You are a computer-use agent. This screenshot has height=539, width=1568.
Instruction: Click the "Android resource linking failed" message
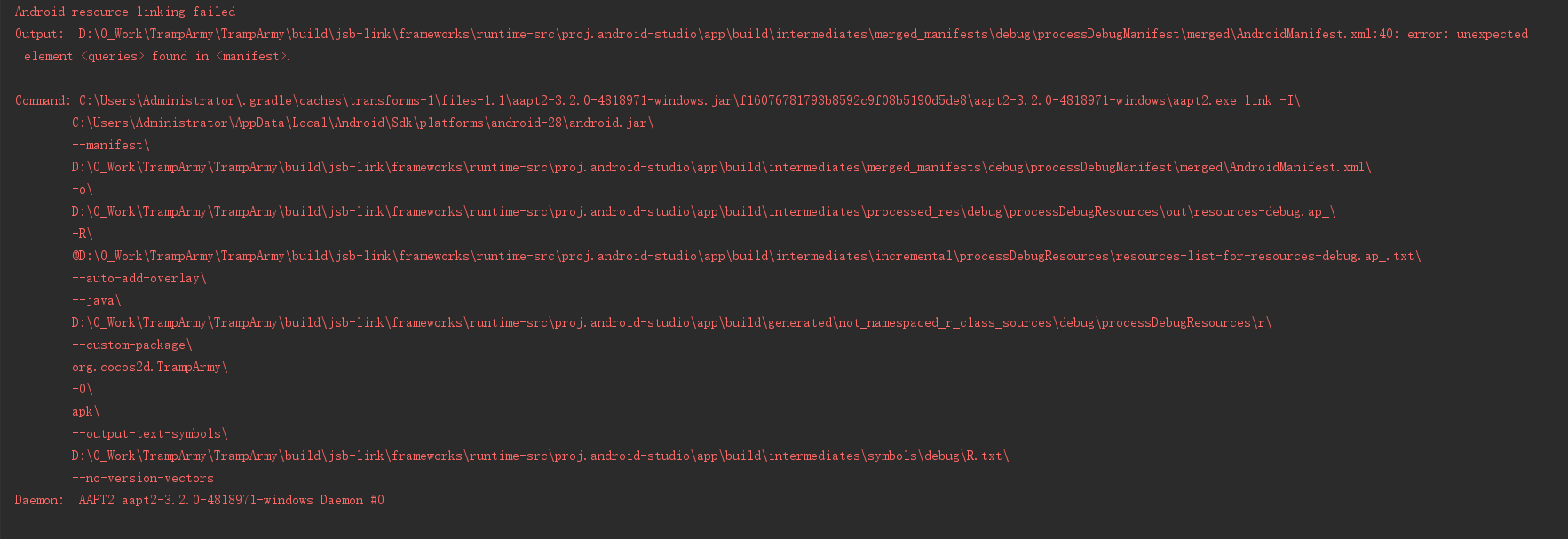(125, 12)
